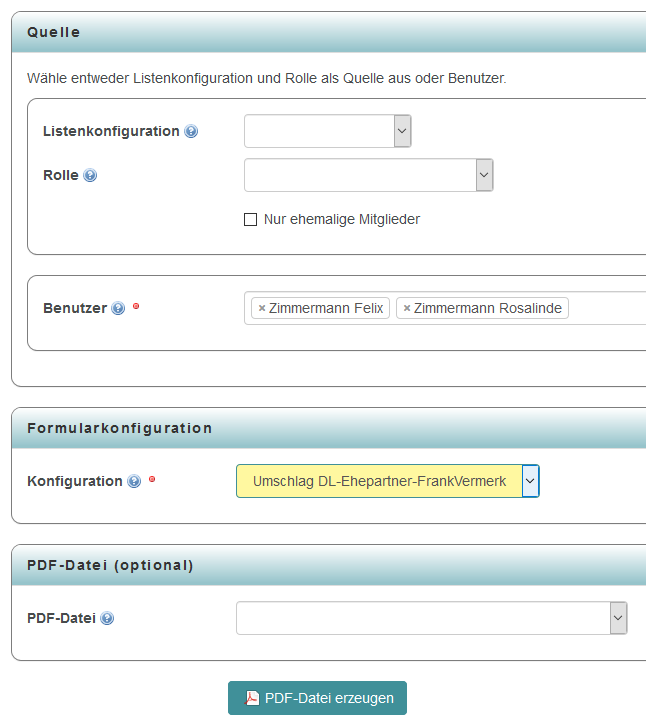Expand the PDF-Datei selection dropdown
Image resolution: width=646 pixels, height=719 pixels.
coord(431,618)
